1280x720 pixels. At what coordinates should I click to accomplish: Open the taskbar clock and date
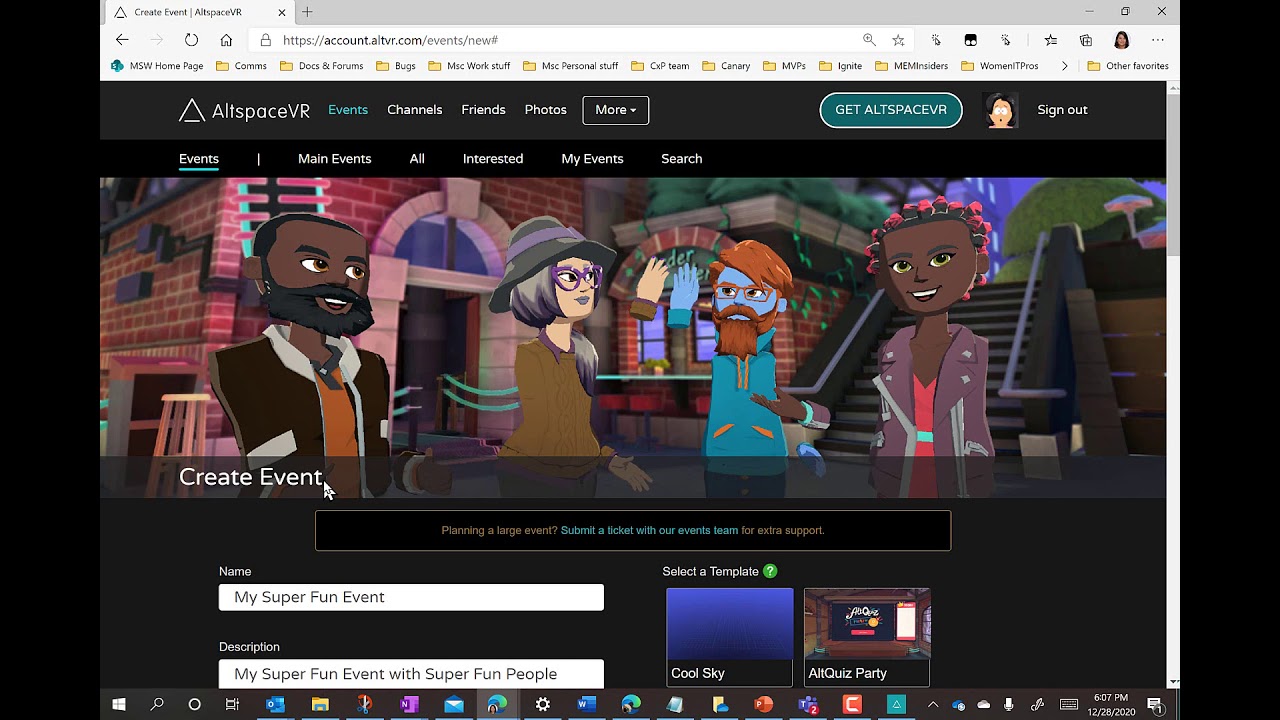pyautogui.click(x=1111, y=705)
